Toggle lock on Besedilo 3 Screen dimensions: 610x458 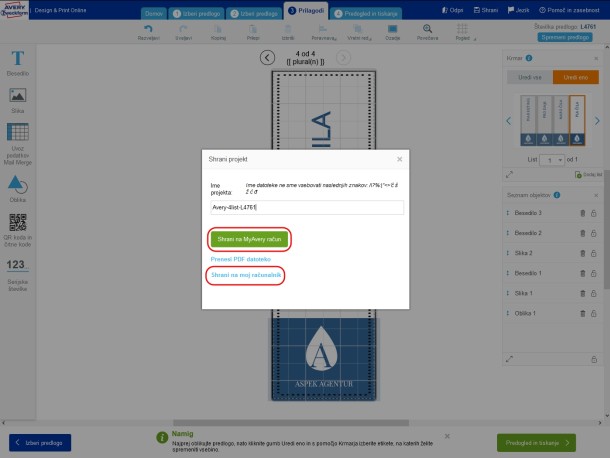[594, 213]
